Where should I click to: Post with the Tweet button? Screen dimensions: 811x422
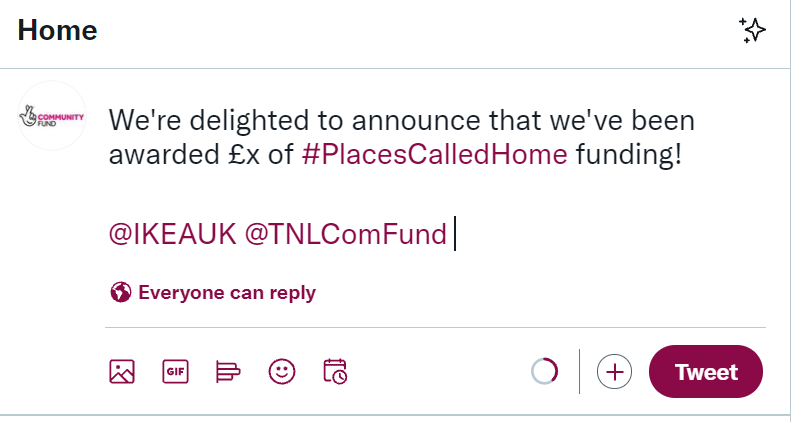click(706, 372)
